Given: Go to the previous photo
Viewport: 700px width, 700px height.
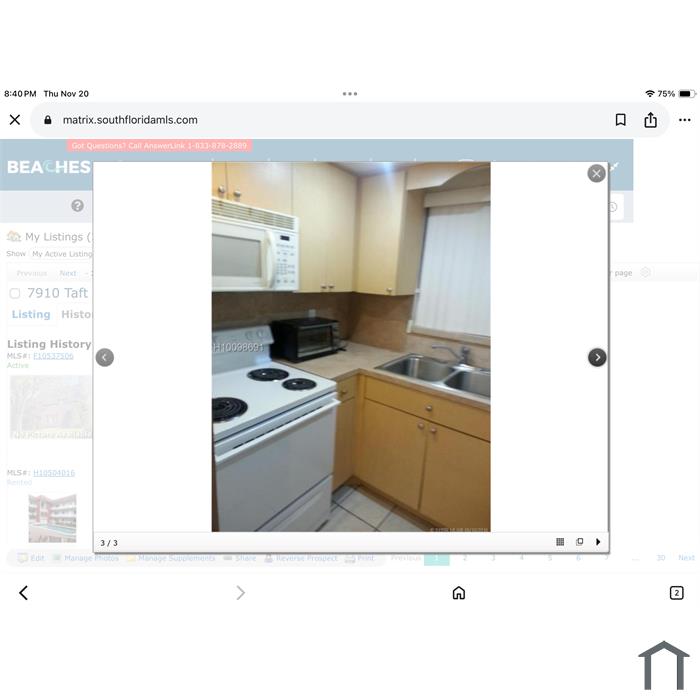Looking at the screenshot, I should tap(105, 357).
